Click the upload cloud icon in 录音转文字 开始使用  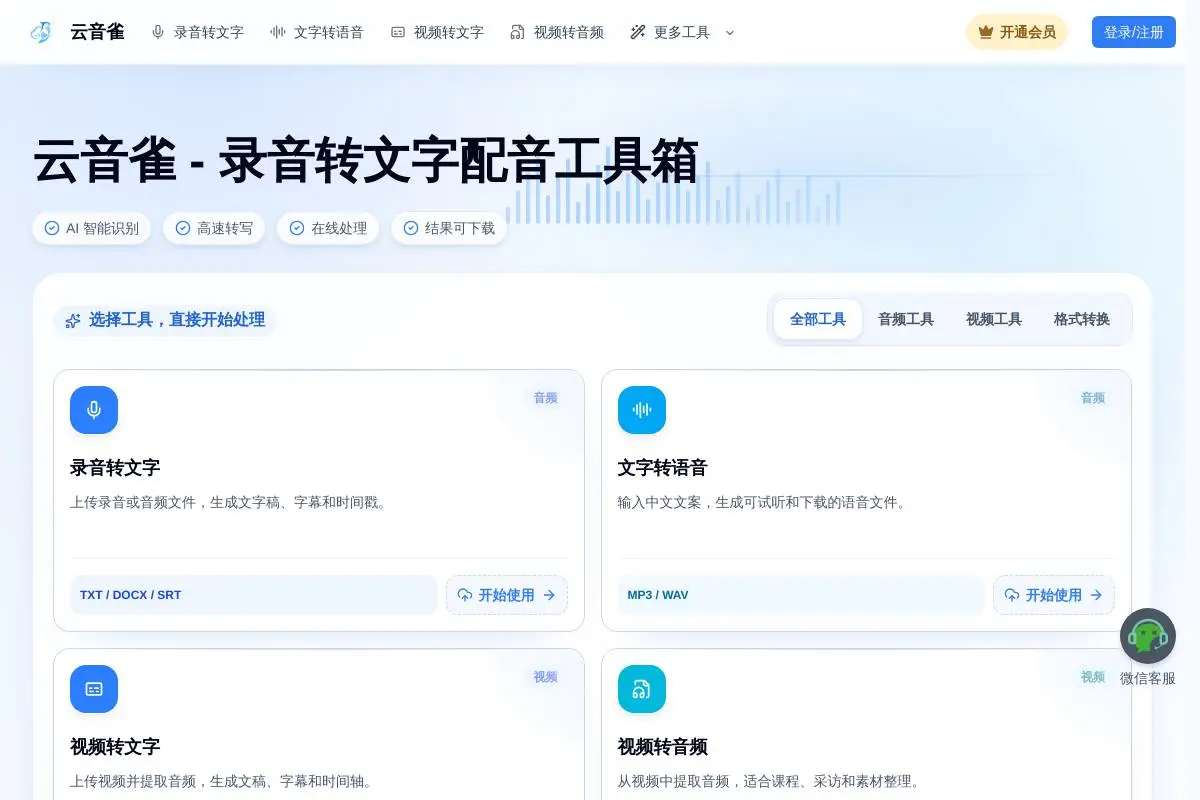pyautogui.click(x=465, y=595)
